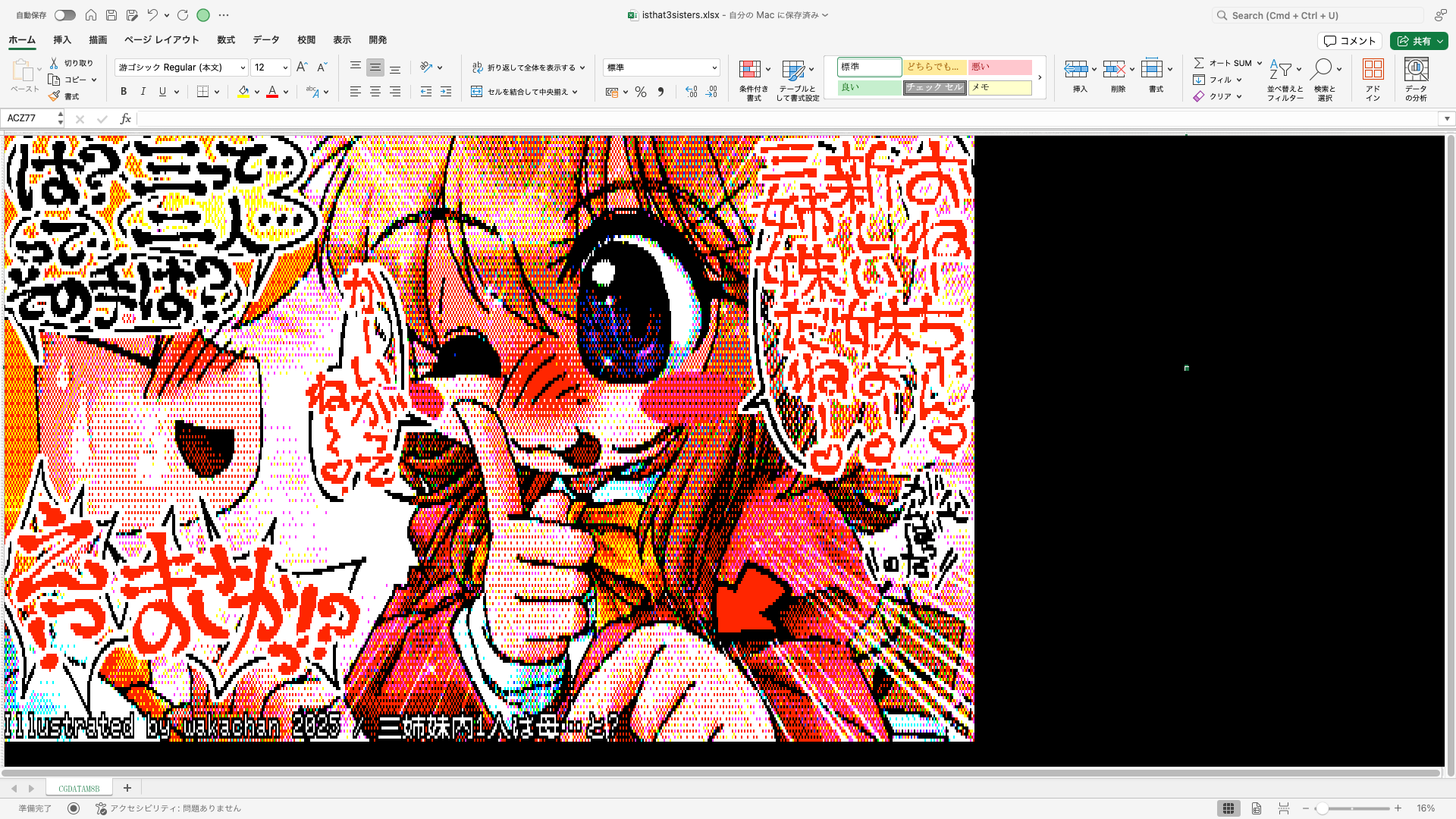Expand the Fill (フィル) dropdown arrow
The image size is (1456, 819).
point(1239,80)
